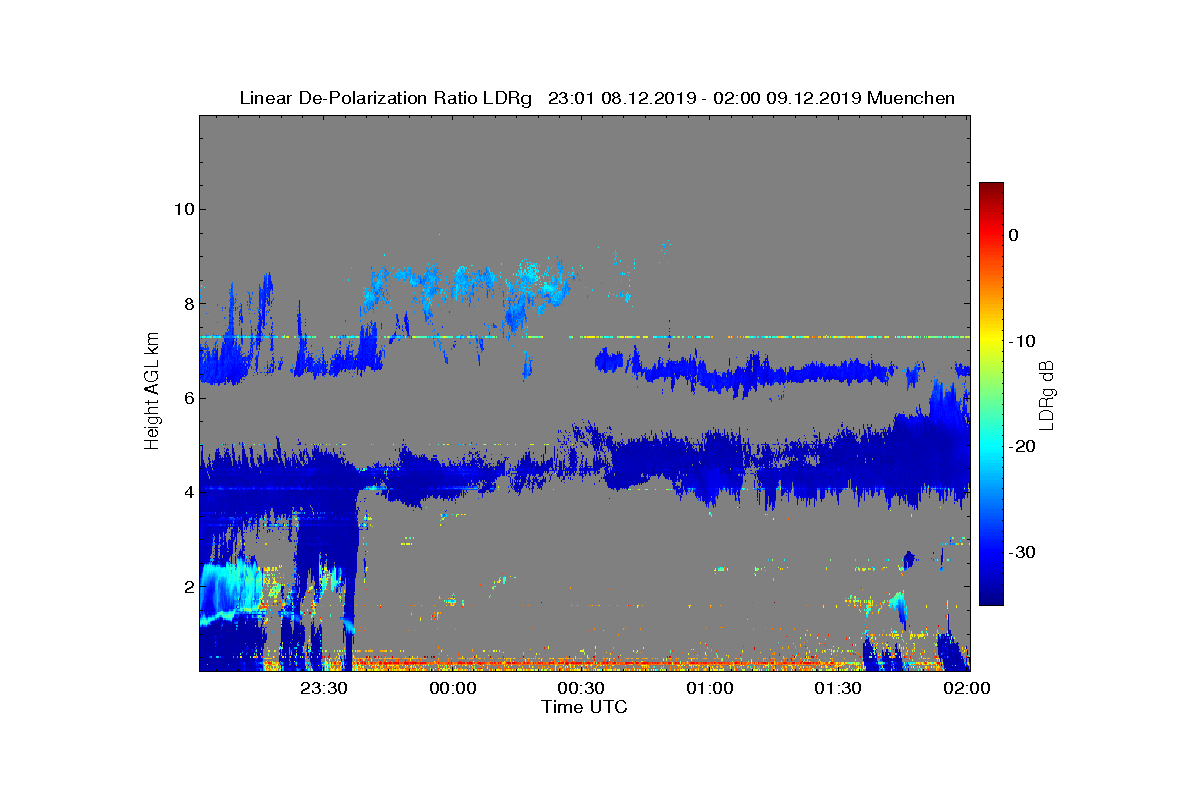Screen dimensions: 1200x800
Task: Click the colorbar tick label '-30'
Action: coord(1020,552)
